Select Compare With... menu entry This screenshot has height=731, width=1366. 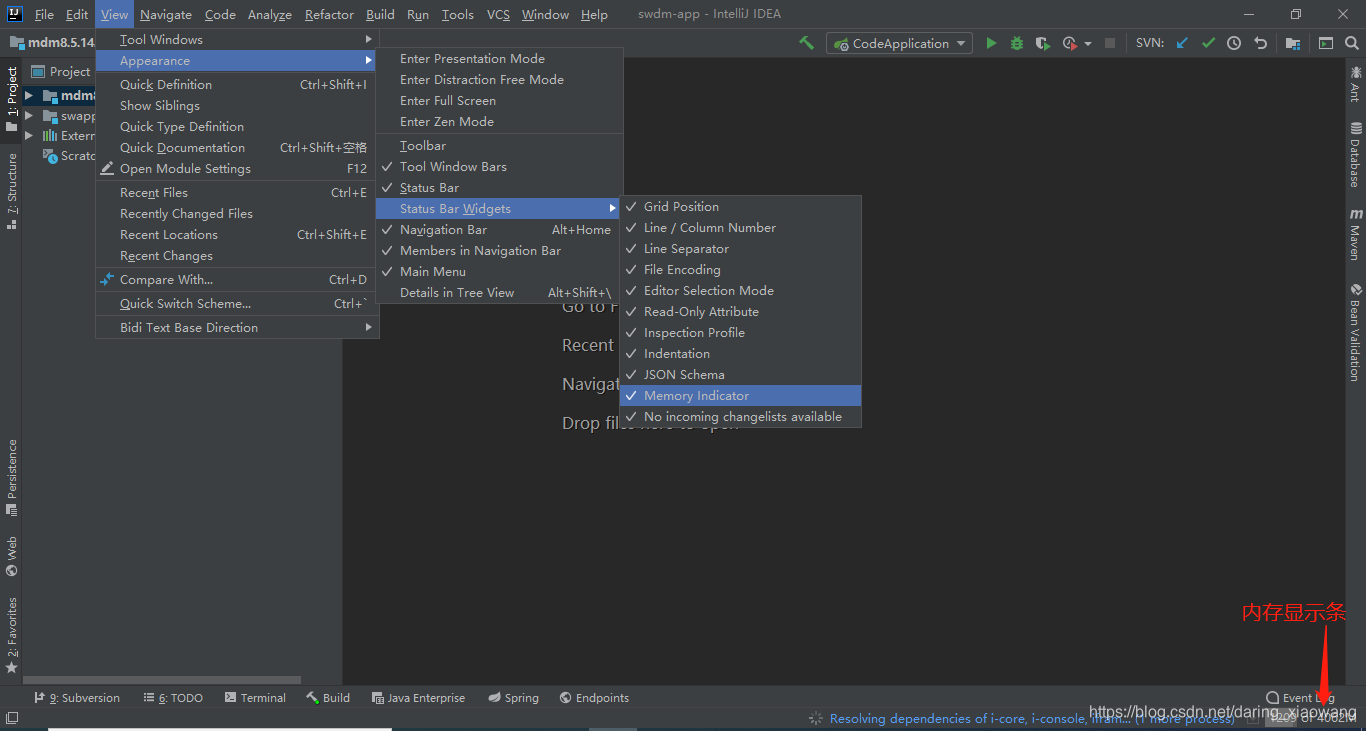point(237,280)
